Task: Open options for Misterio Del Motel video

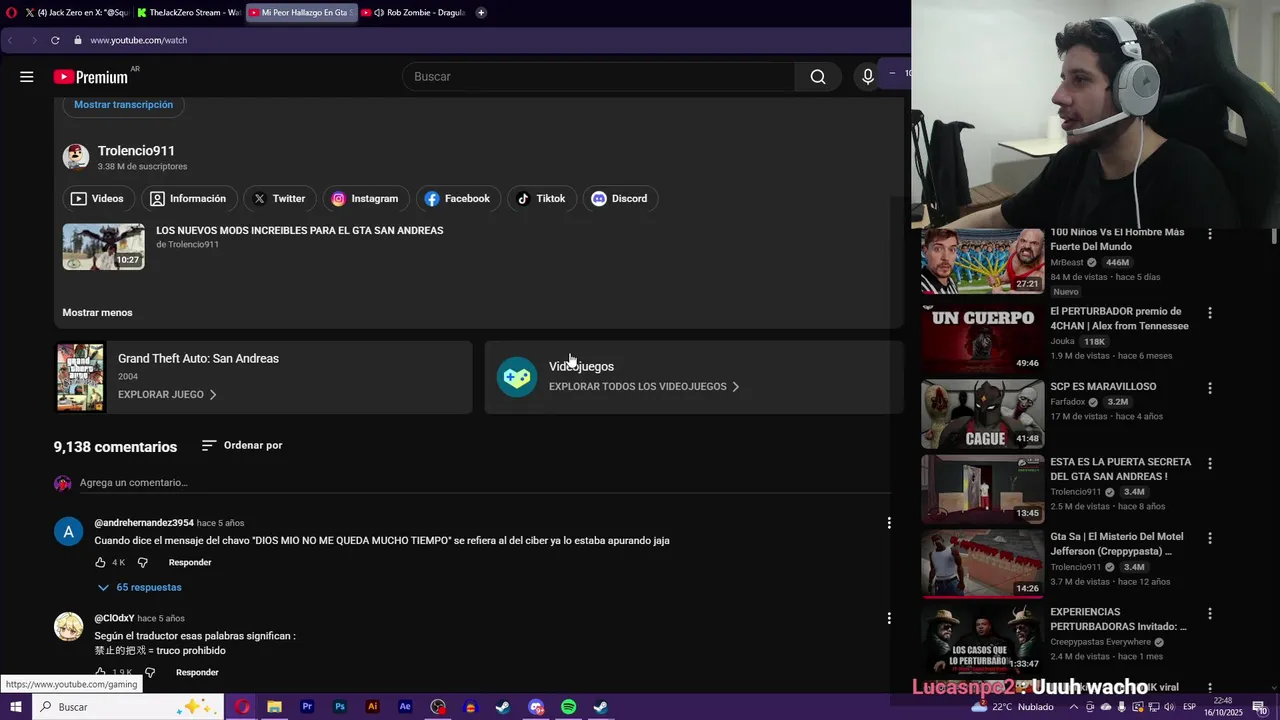Action: 1210,539
